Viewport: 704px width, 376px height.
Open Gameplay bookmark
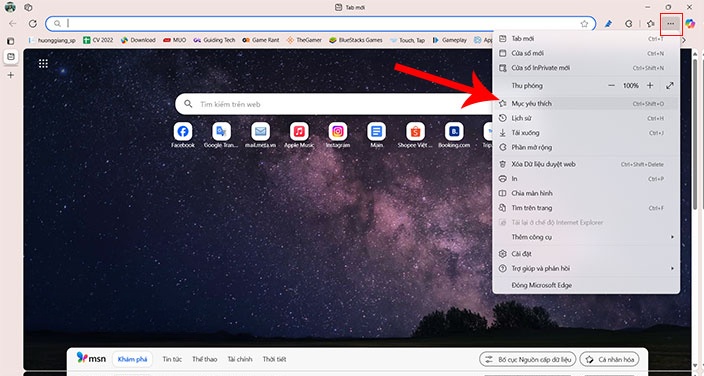(450, 40)
